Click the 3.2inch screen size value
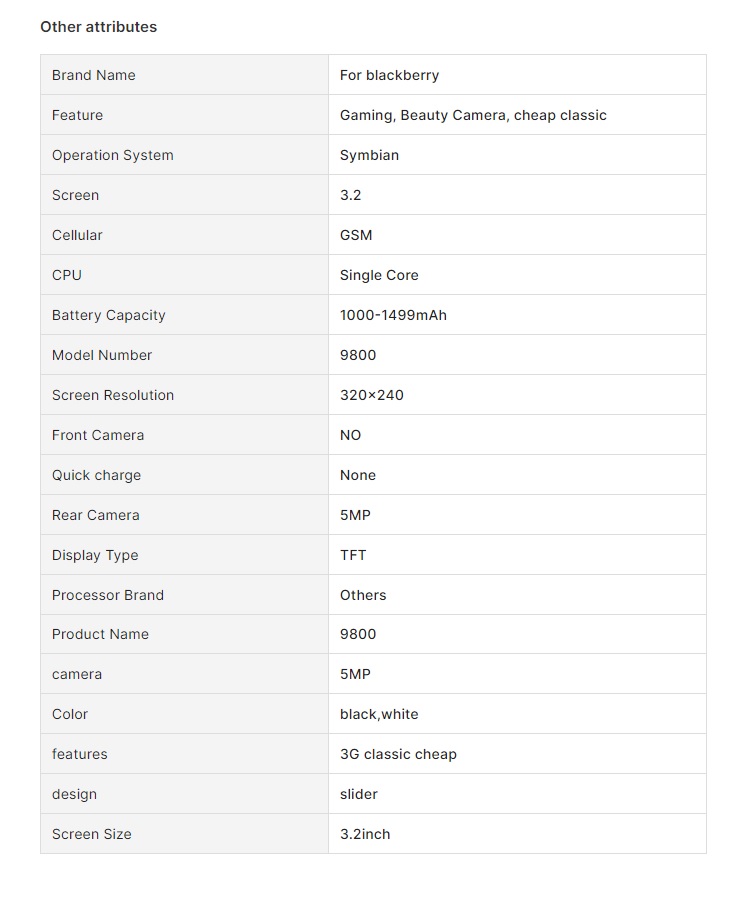This screenshot has width=731, height=902. click(x=365, y=834)
